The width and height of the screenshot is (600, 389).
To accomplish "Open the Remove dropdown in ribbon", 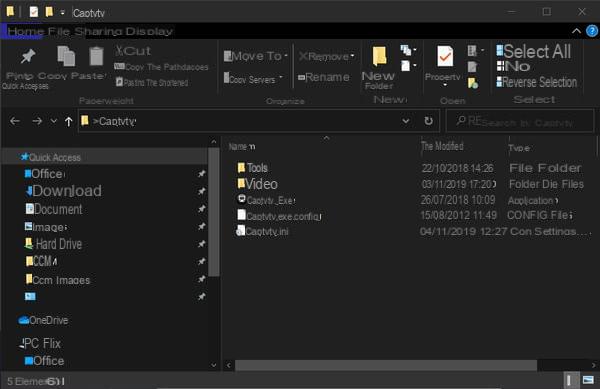I will point(326,57).
